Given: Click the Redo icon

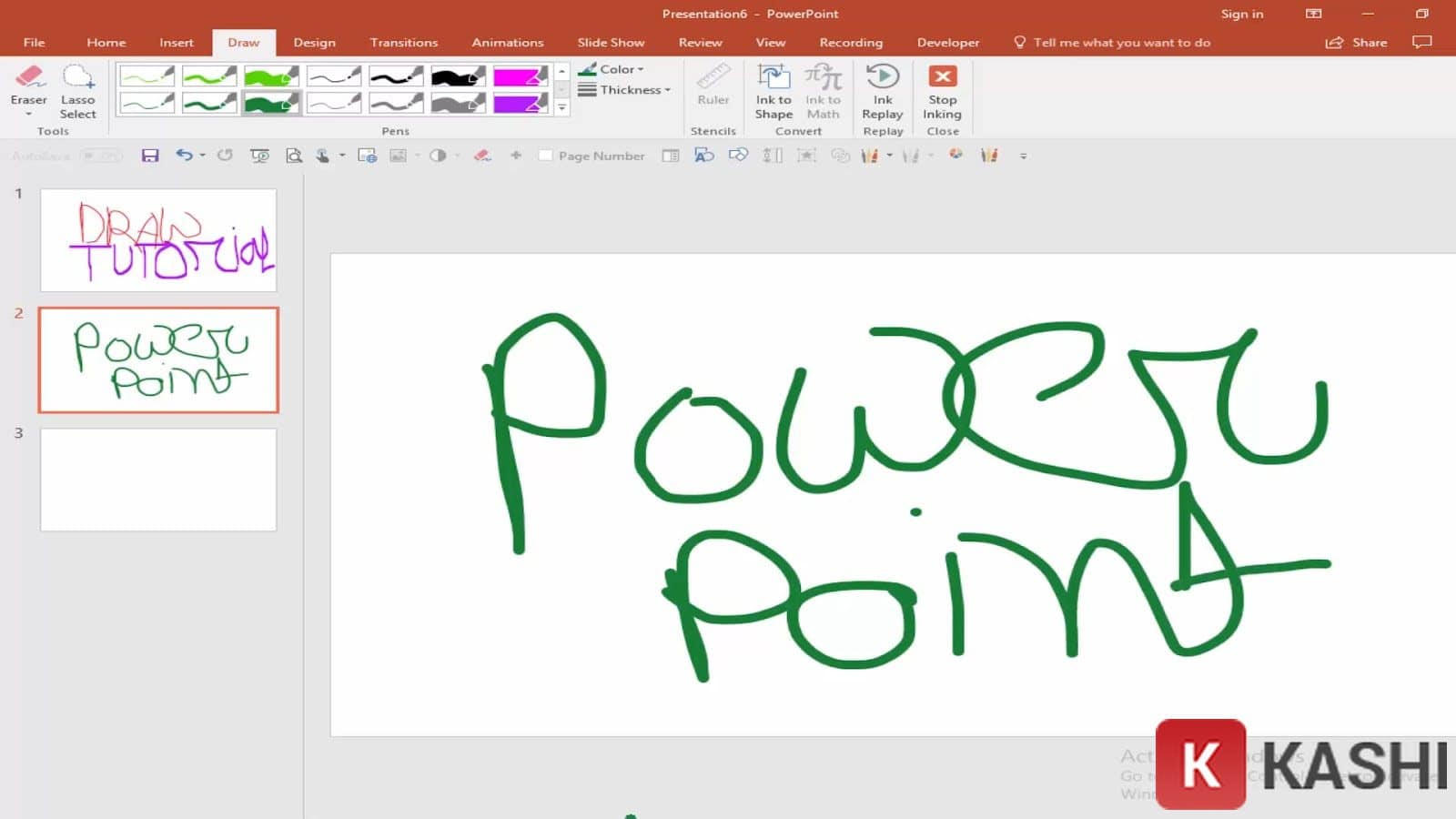Looking at the screenshot, I should click(224, 156).
